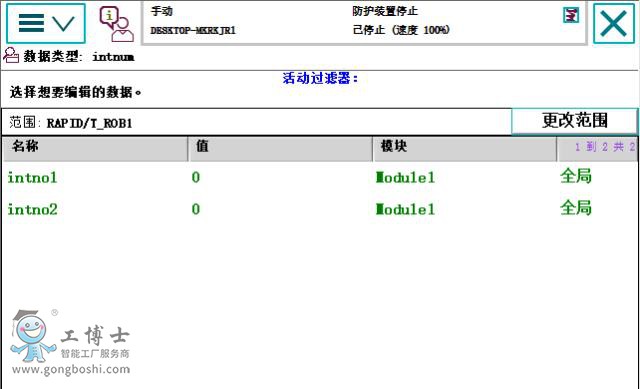This screenshot has height=389, width=640.
Task: Click the 值 column header
Action: [x=280, y=149]
